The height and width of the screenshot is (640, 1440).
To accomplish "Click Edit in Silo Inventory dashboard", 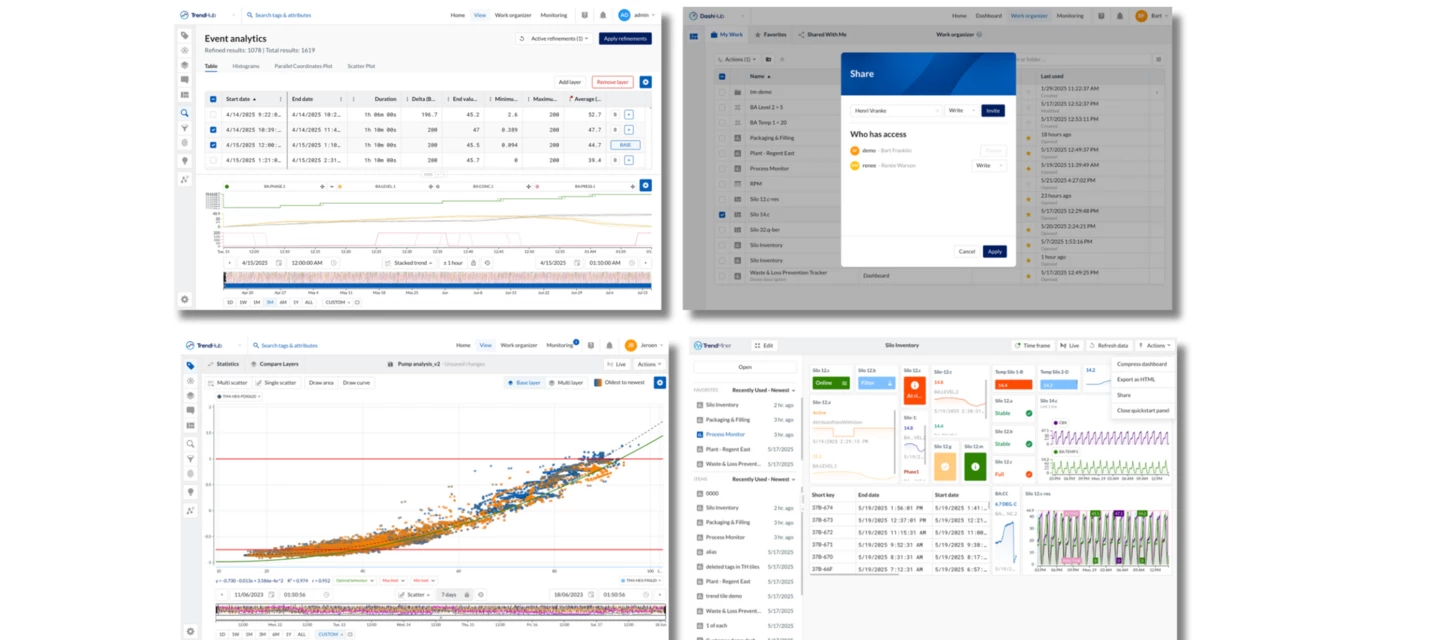I will coord(763,345).
